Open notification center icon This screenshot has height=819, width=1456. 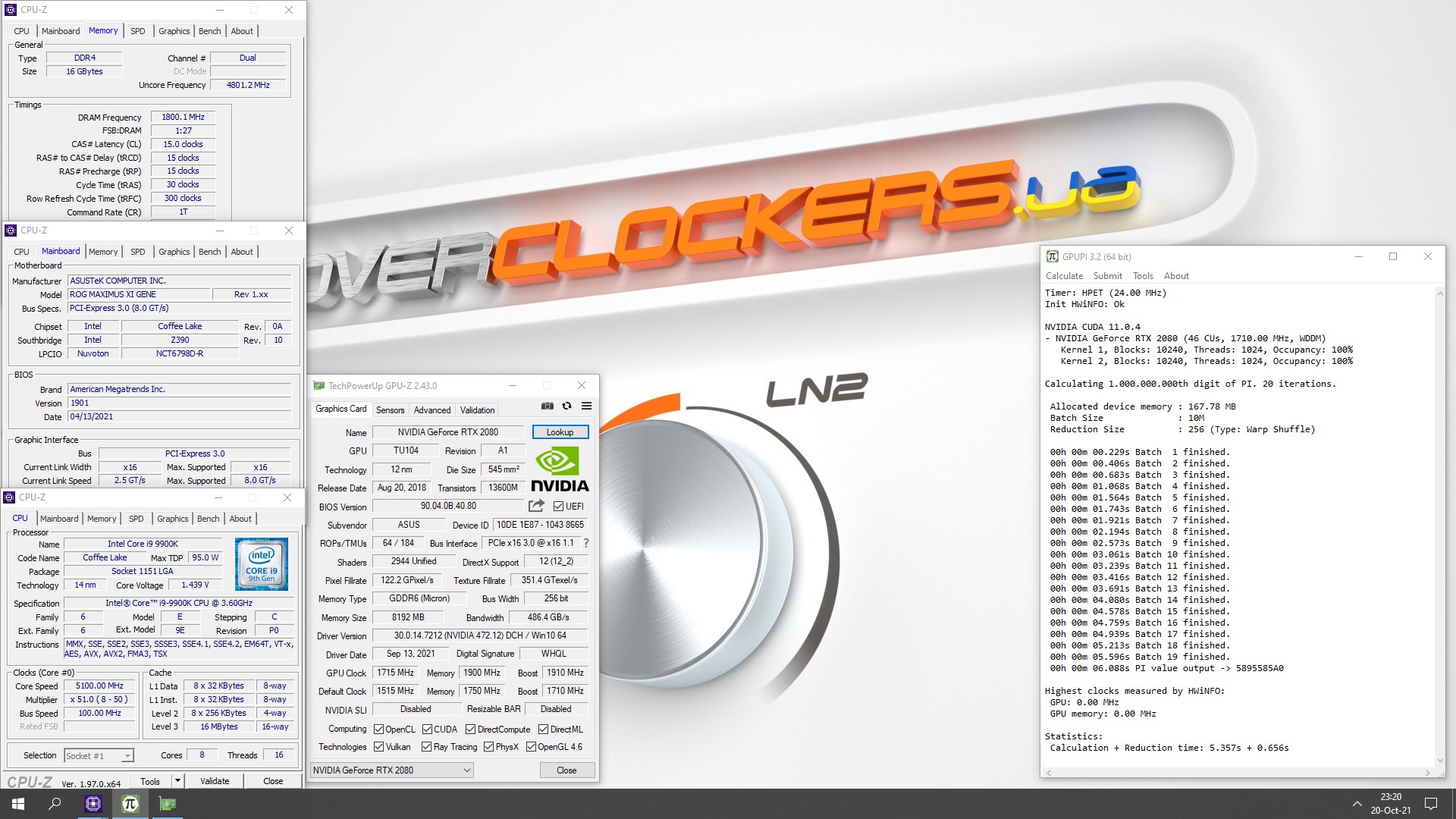pos(1431,804)
